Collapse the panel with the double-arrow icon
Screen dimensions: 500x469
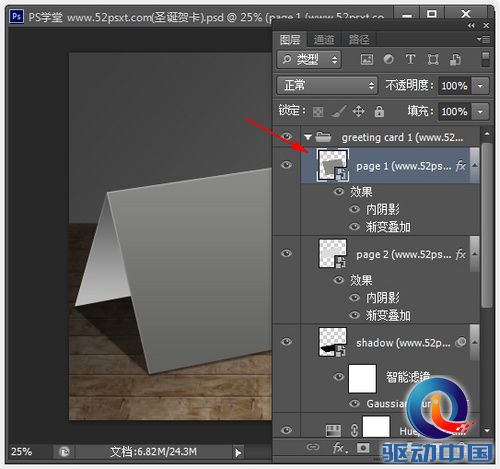point(471,26)
